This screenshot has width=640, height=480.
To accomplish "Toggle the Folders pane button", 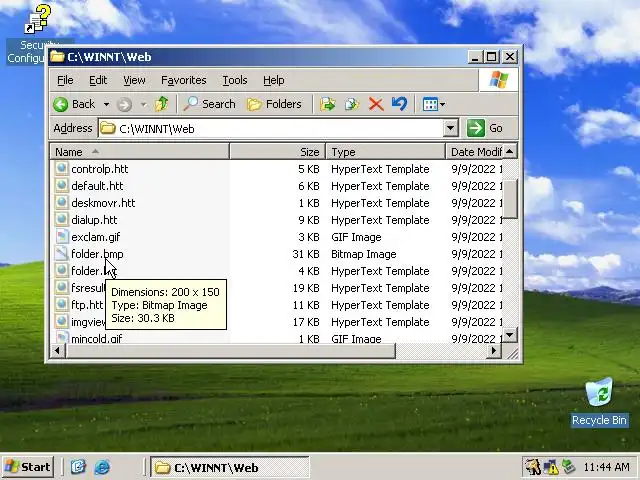I will (274, 104).
